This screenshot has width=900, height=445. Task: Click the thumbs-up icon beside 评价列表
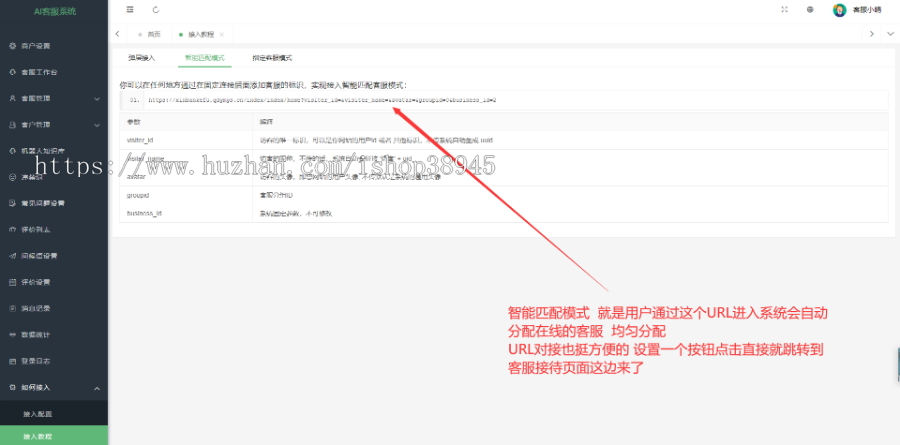(x=13, y=230)
